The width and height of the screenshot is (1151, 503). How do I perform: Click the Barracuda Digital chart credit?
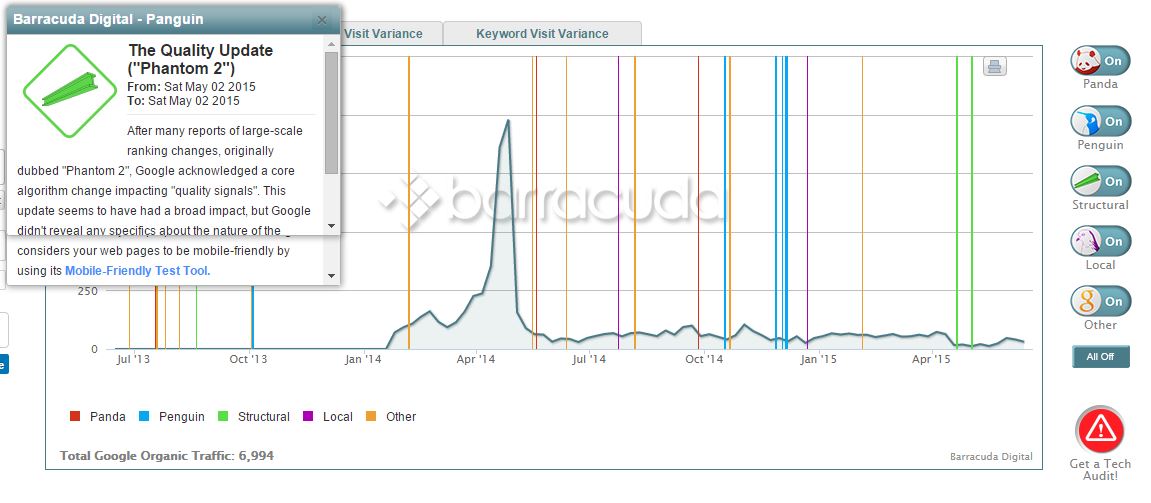(x=991, y=457)
